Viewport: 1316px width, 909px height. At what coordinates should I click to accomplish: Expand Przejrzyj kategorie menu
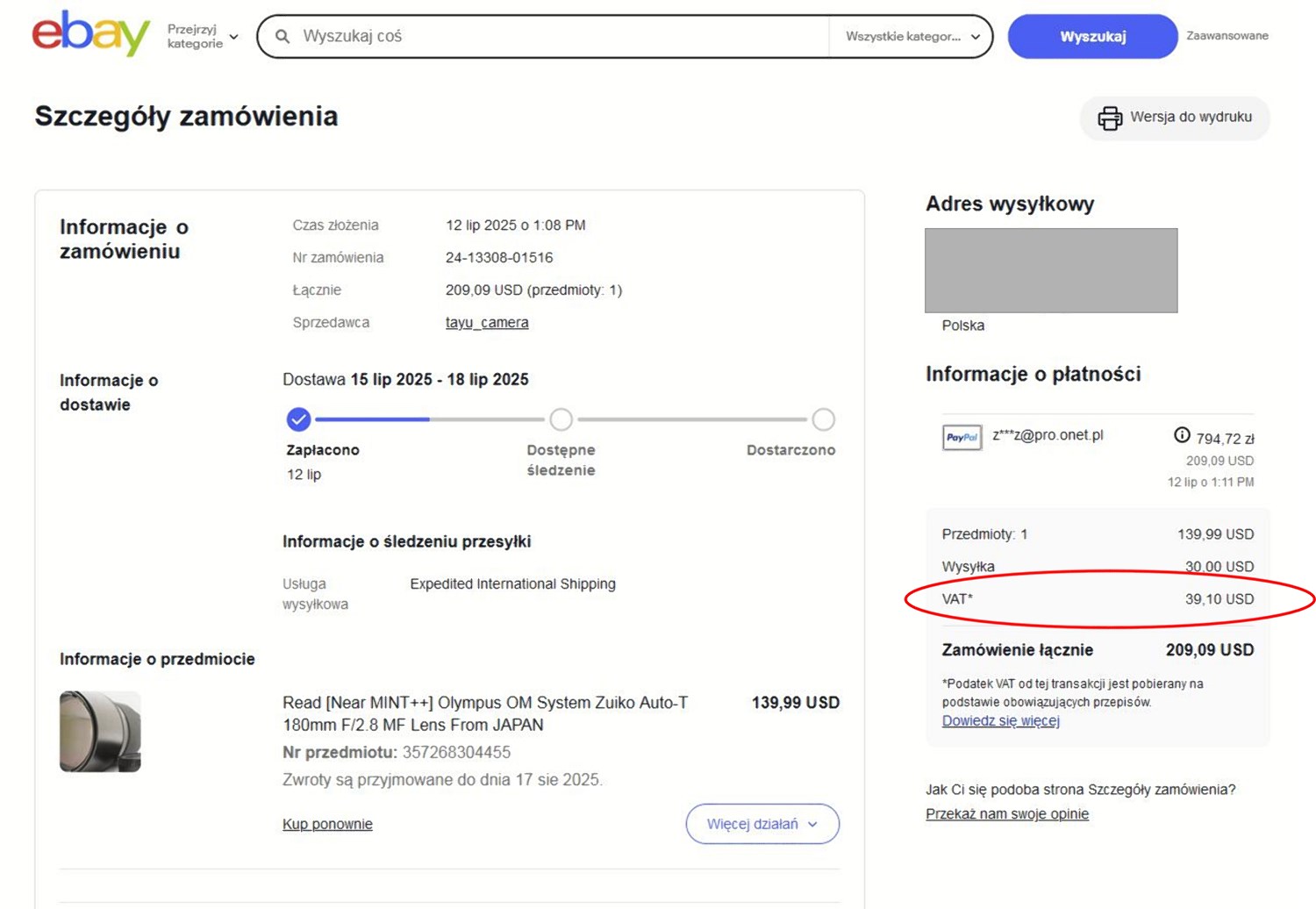click(x=203, y=37)
